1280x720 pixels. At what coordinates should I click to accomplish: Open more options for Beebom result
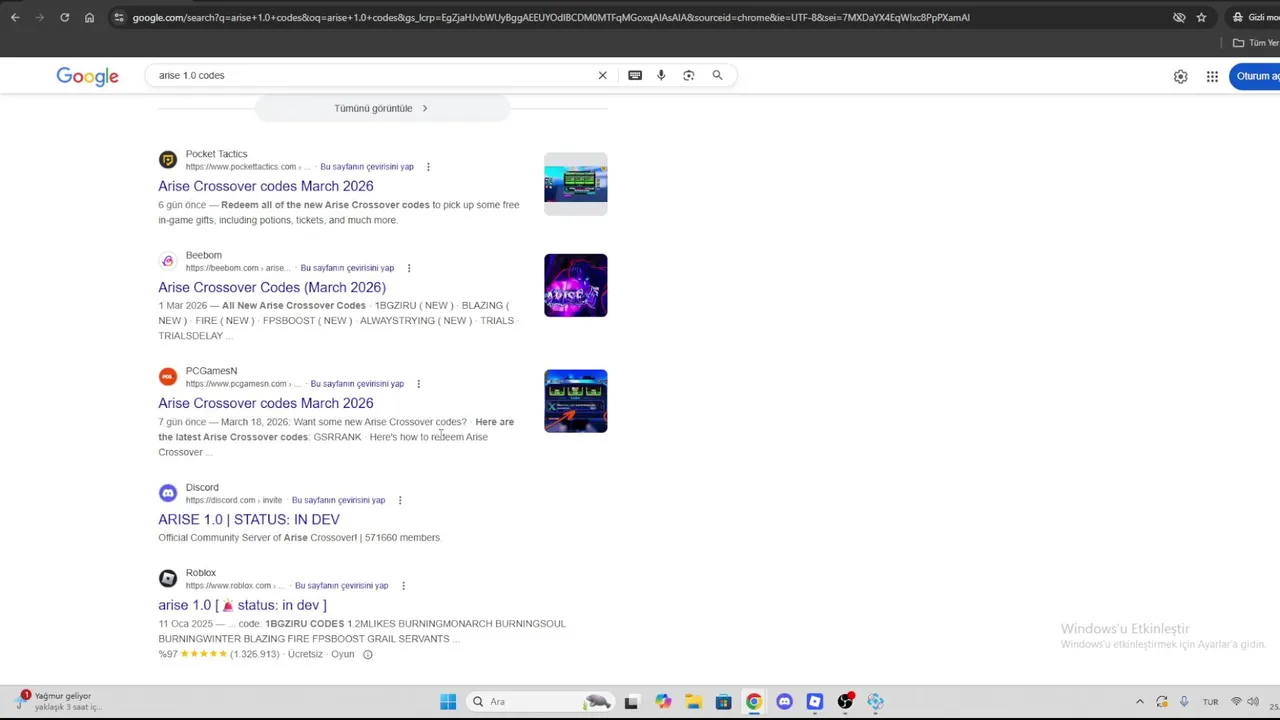(409, 268)
